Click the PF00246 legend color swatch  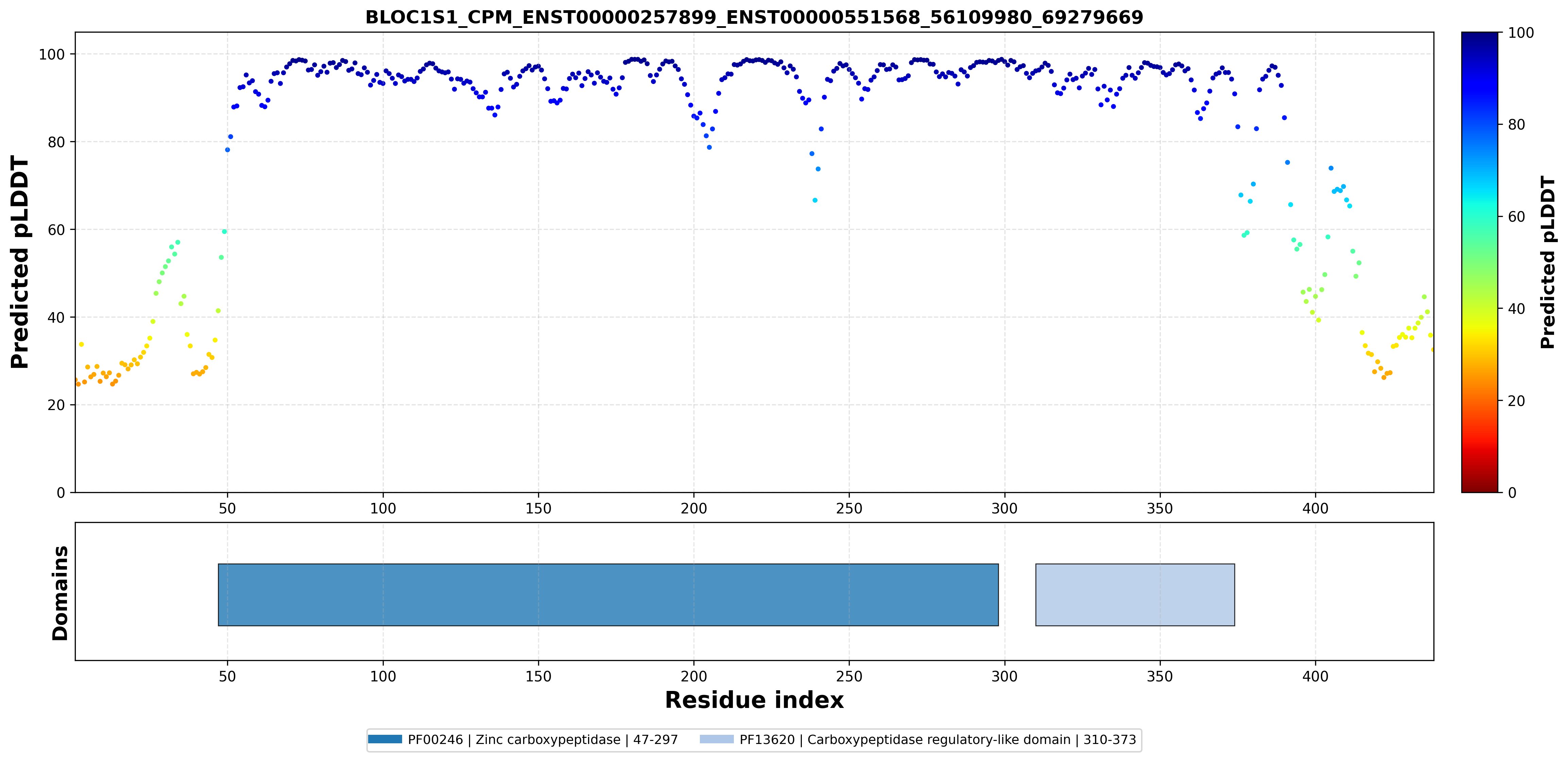385,740
